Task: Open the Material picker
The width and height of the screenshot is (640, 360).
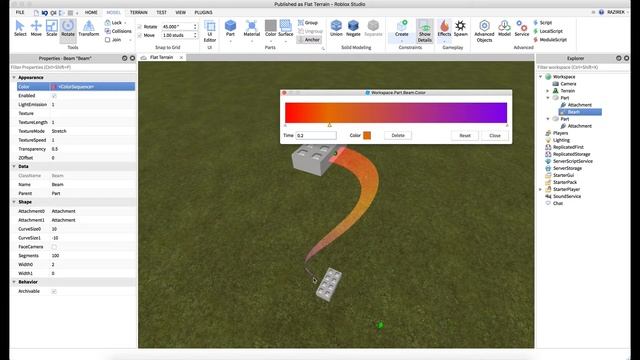Action: 252,29
